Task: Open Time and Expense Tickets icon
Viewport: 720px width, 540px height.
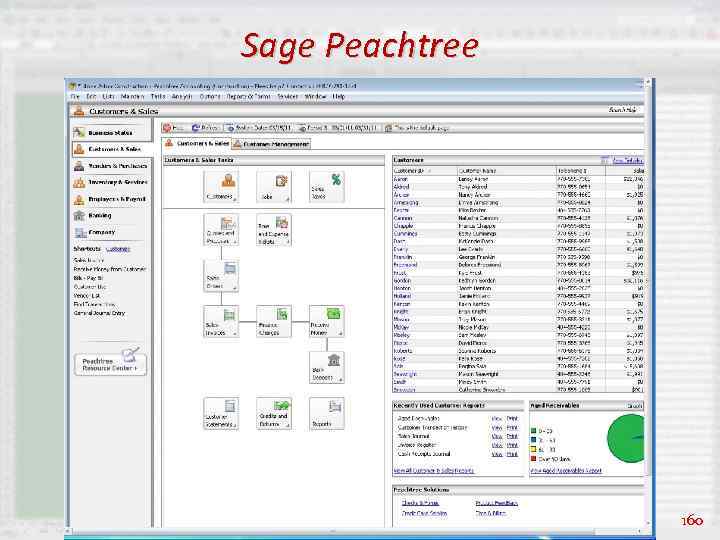Action: point(274,230)
